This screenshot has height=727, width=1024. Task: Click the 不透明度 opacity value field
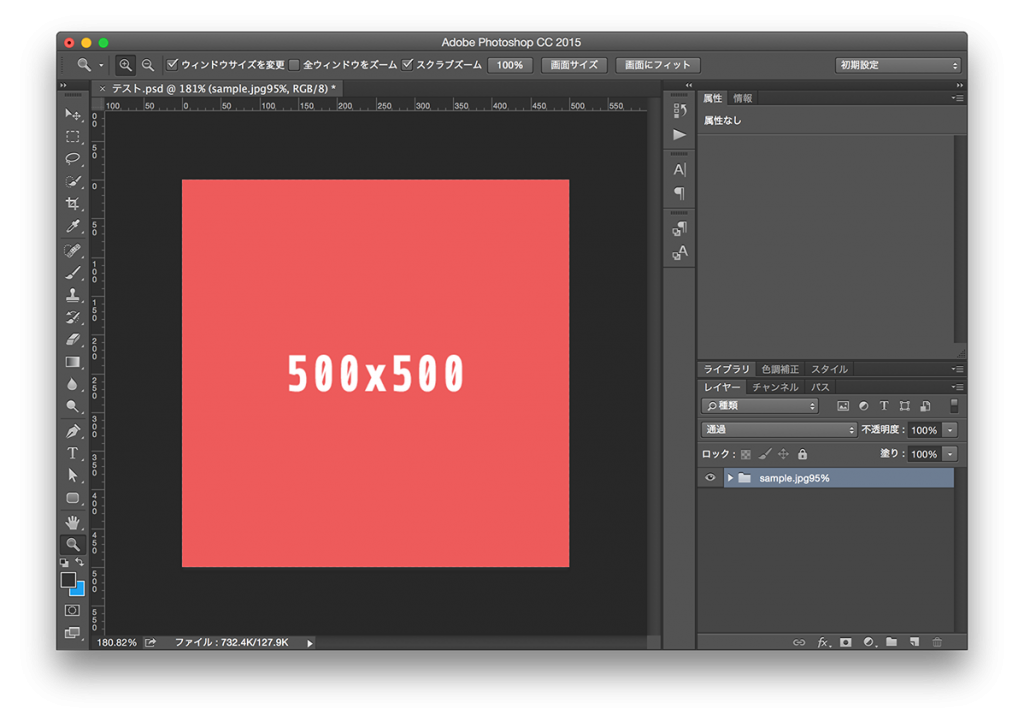(x=923, y=430)
